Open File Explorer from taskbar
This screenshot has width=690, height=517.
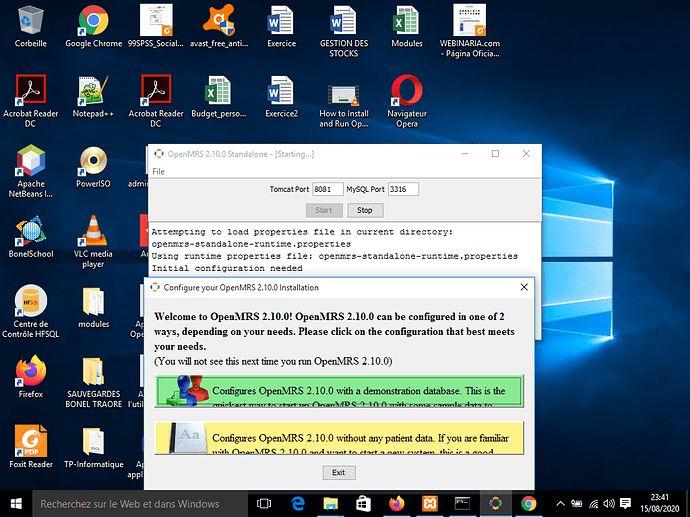(x=330, y=504)
